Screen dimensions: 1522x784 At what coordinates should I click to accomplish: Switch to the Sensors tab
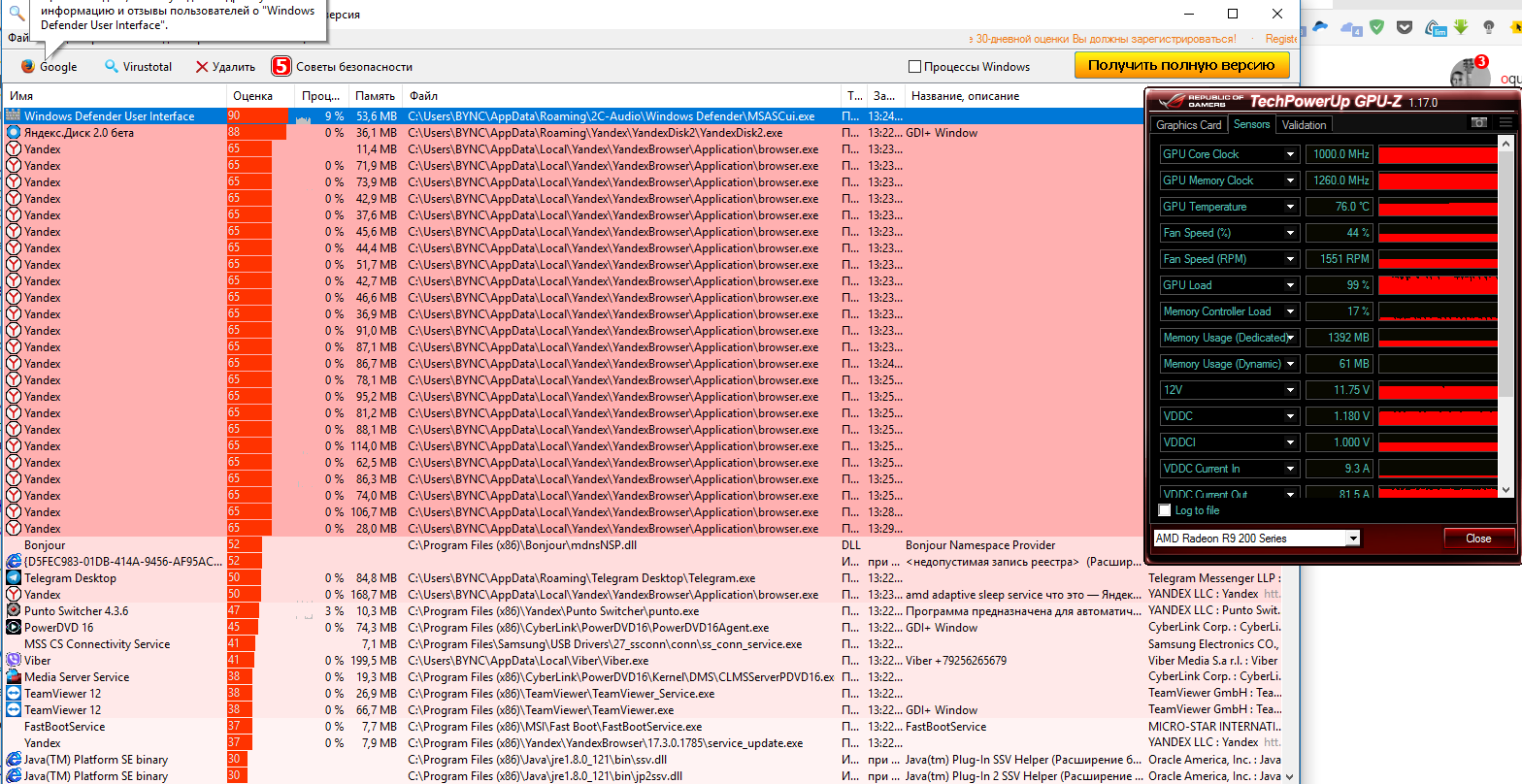pyautogui.click(x=1251, y=124)
